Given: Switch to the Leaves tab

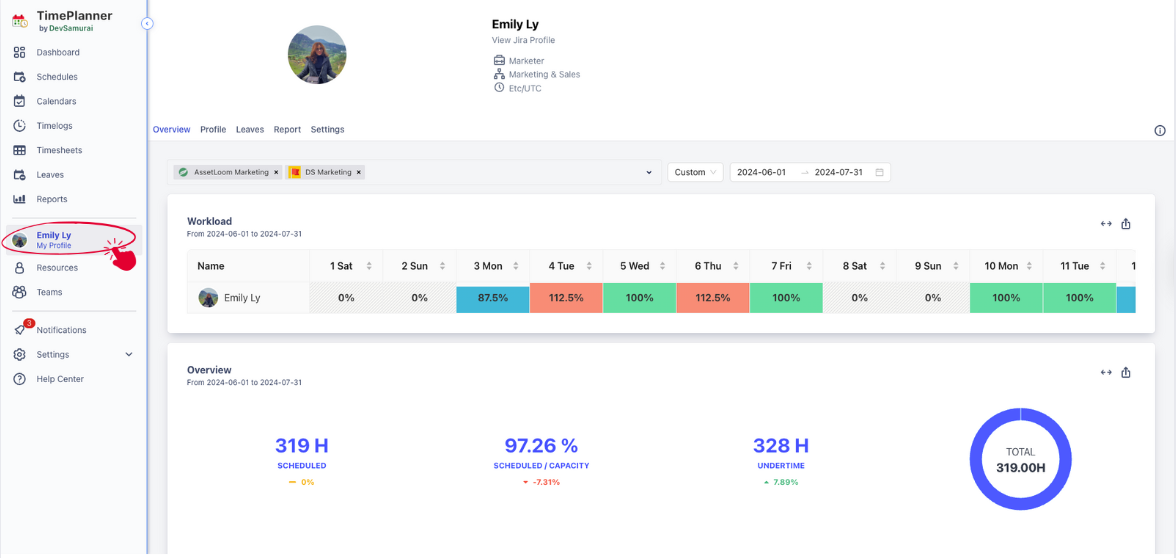Looking at the screenshot, I should [x=250, y=130].
